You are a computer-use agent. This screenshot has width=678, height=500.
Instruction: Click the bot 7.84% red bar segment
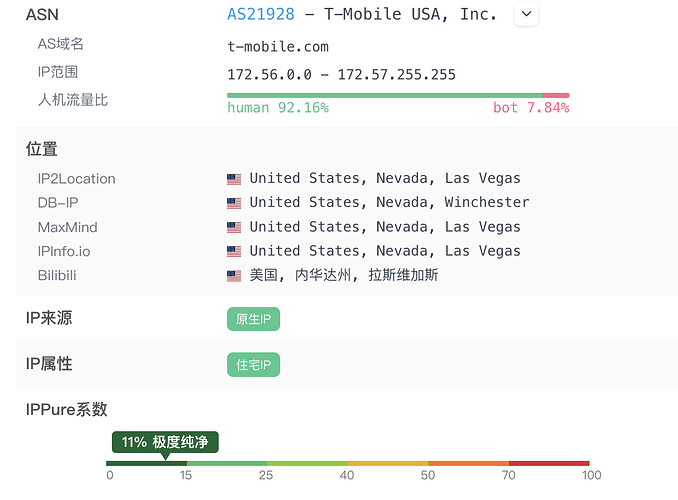click(556, 95)
